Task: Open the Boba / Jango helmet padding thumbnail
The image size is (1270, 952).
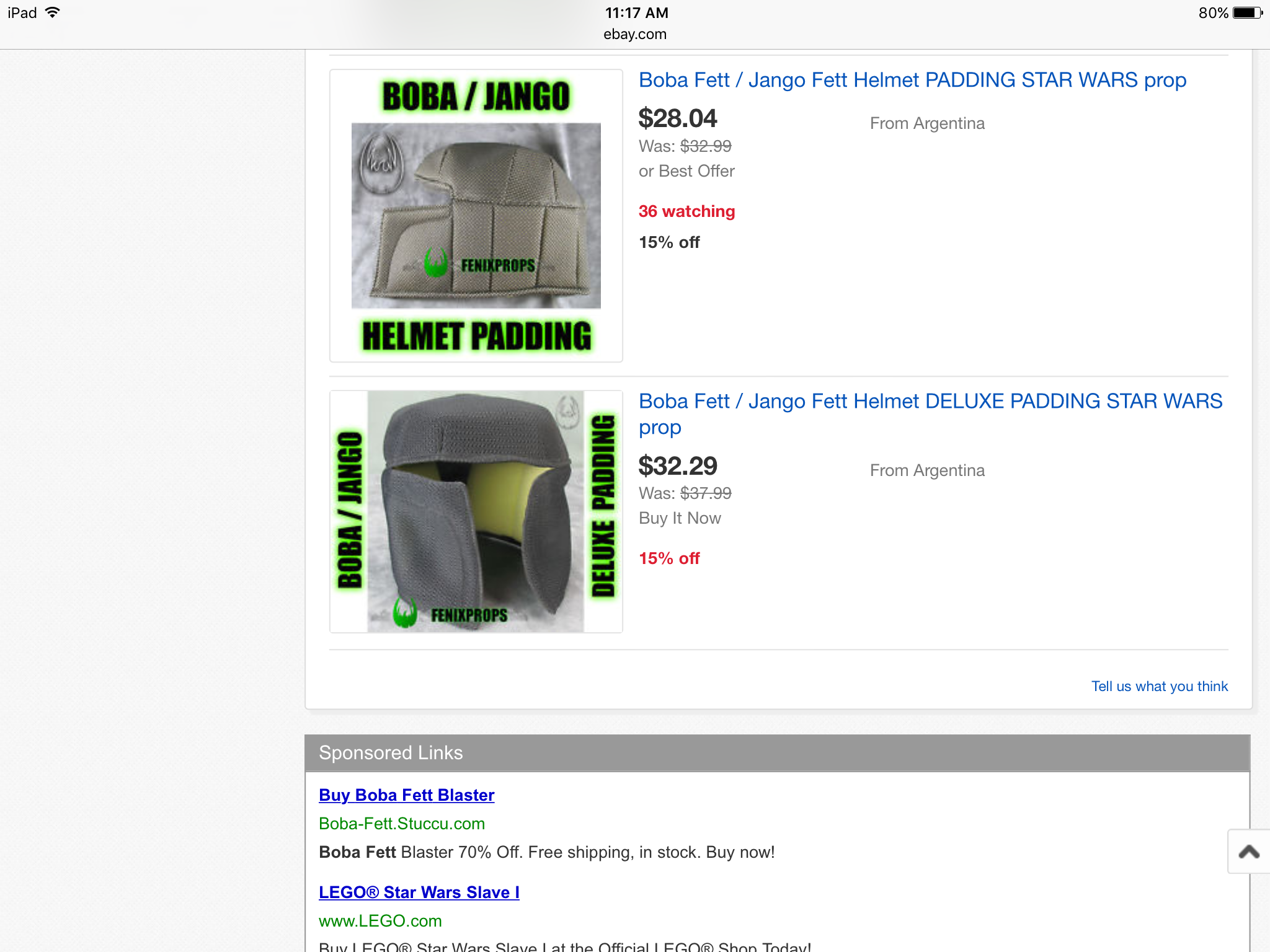Action: [476, 216]
